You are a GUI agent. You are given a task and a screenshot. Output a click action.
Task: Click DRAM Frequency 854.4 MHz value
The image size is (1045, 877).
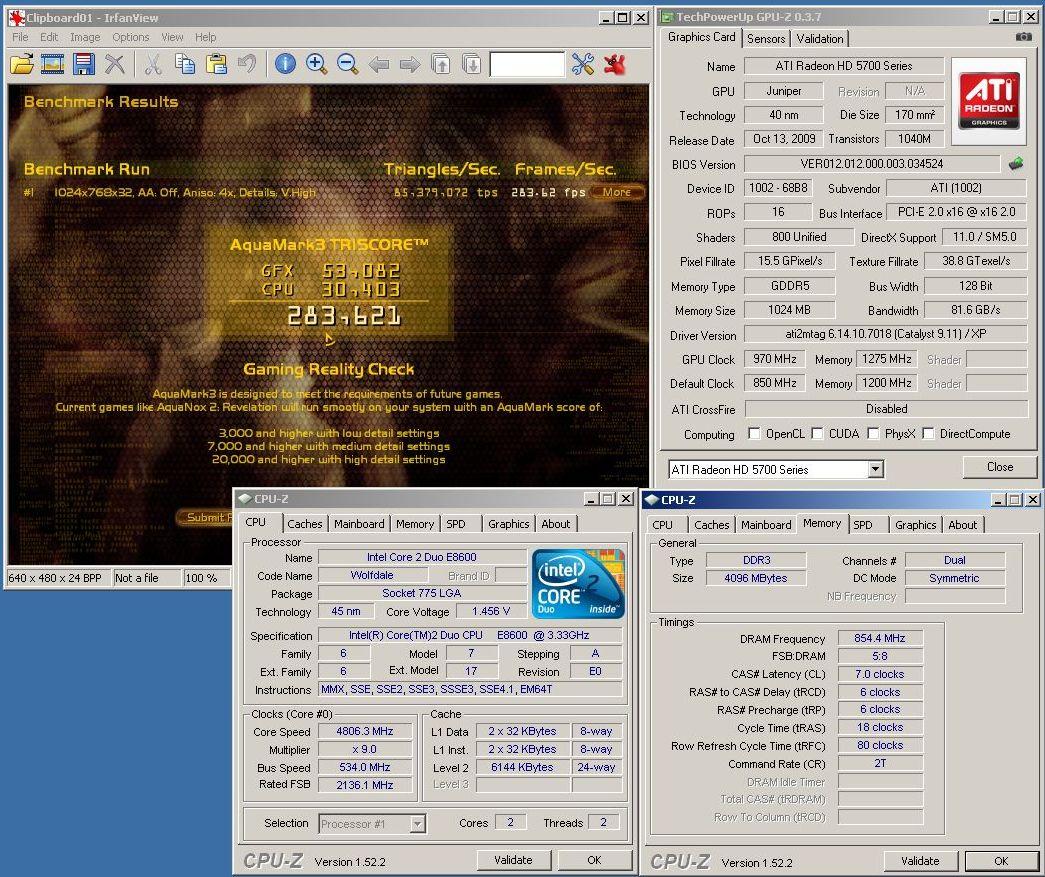point(880,638)
